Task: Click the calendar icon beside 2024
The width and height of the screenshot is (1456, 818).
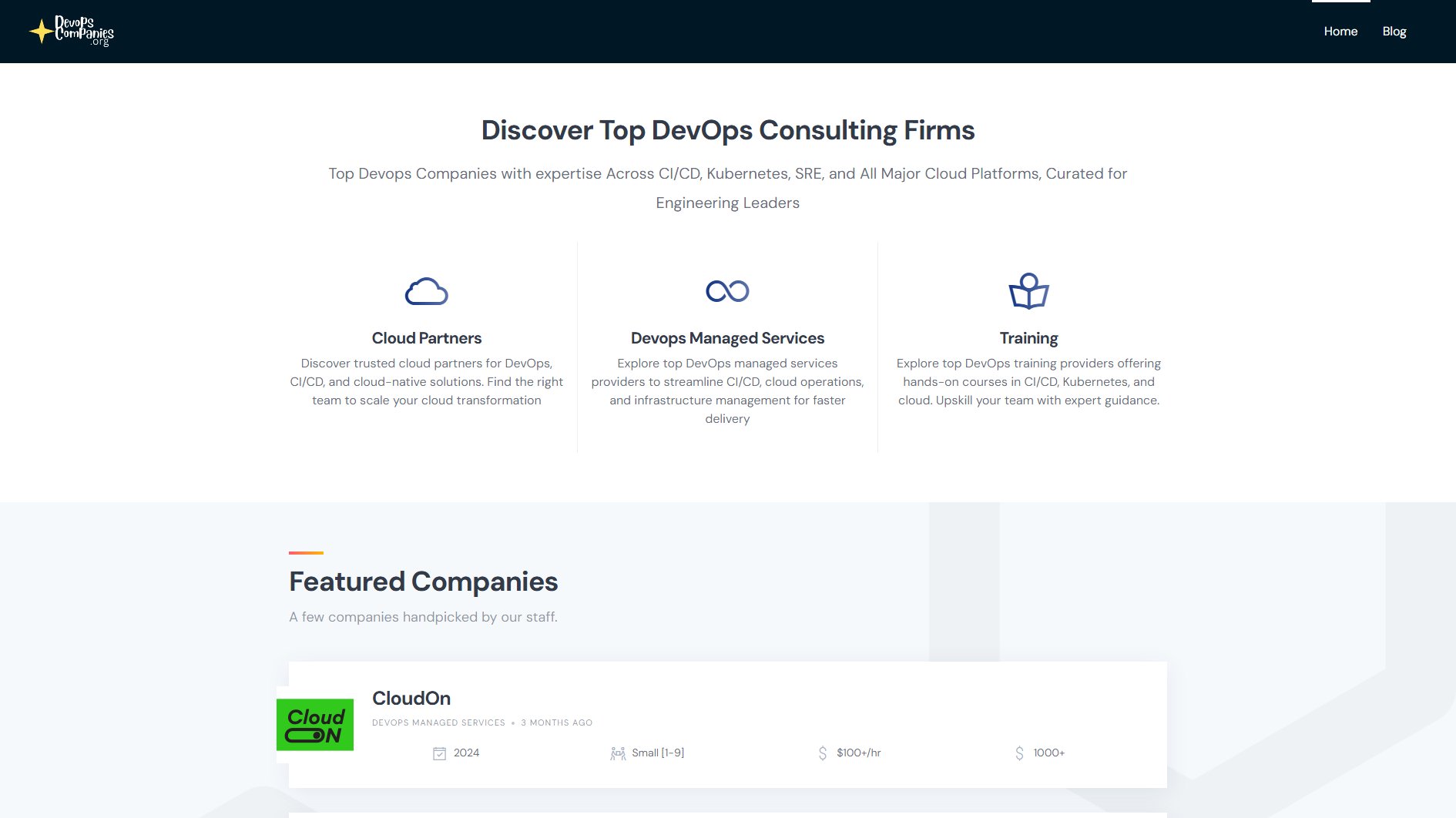Action: click(439, 753)
